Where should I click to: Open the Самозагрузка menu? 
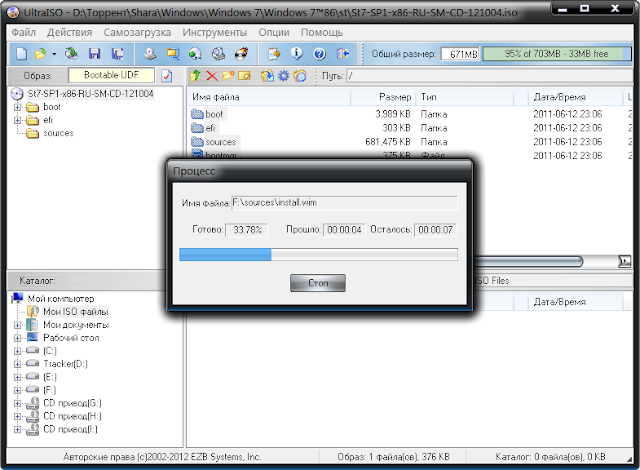coord(137,32)
